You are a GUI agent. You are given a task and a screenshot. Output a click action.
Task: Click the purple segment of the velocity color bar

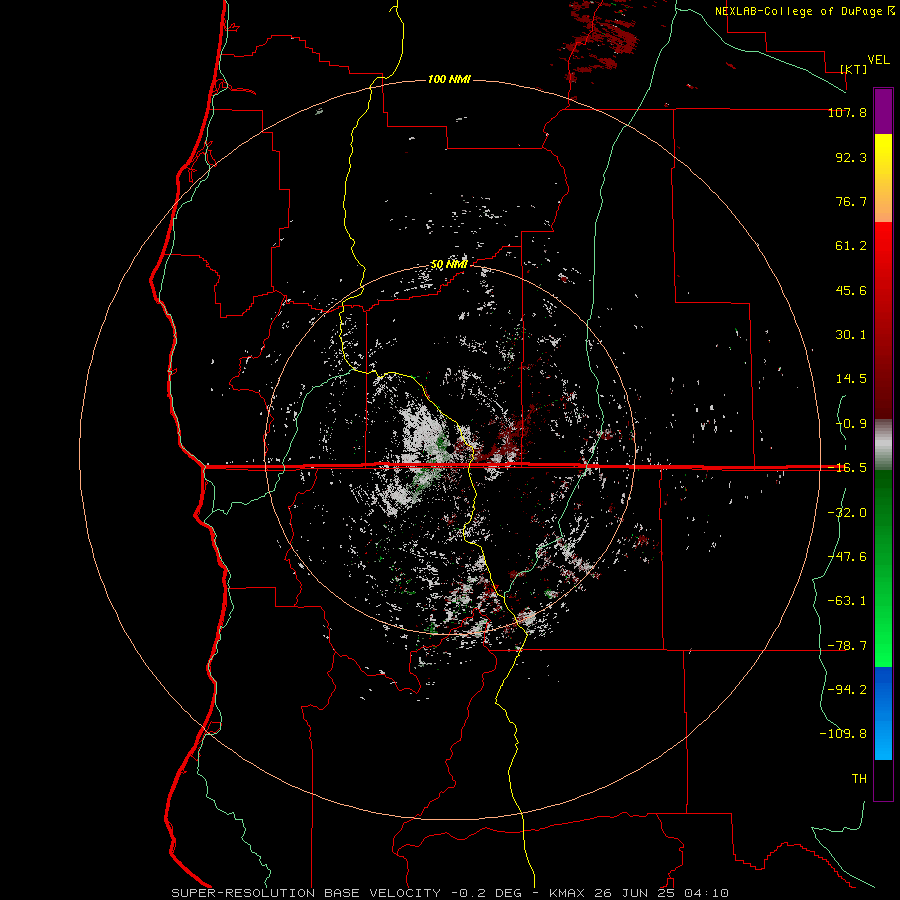883,111
